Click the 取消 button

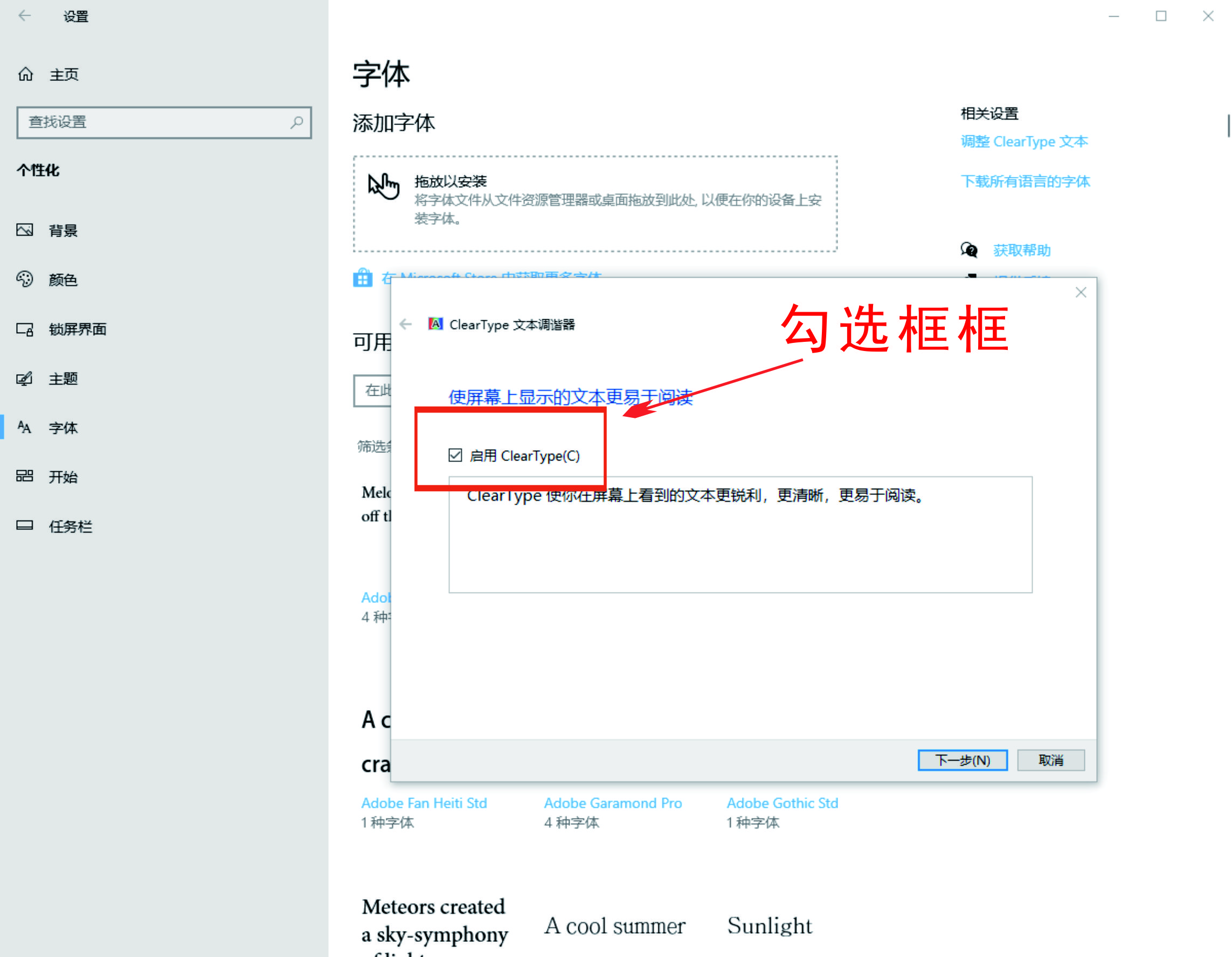(x=1050, y=760)
